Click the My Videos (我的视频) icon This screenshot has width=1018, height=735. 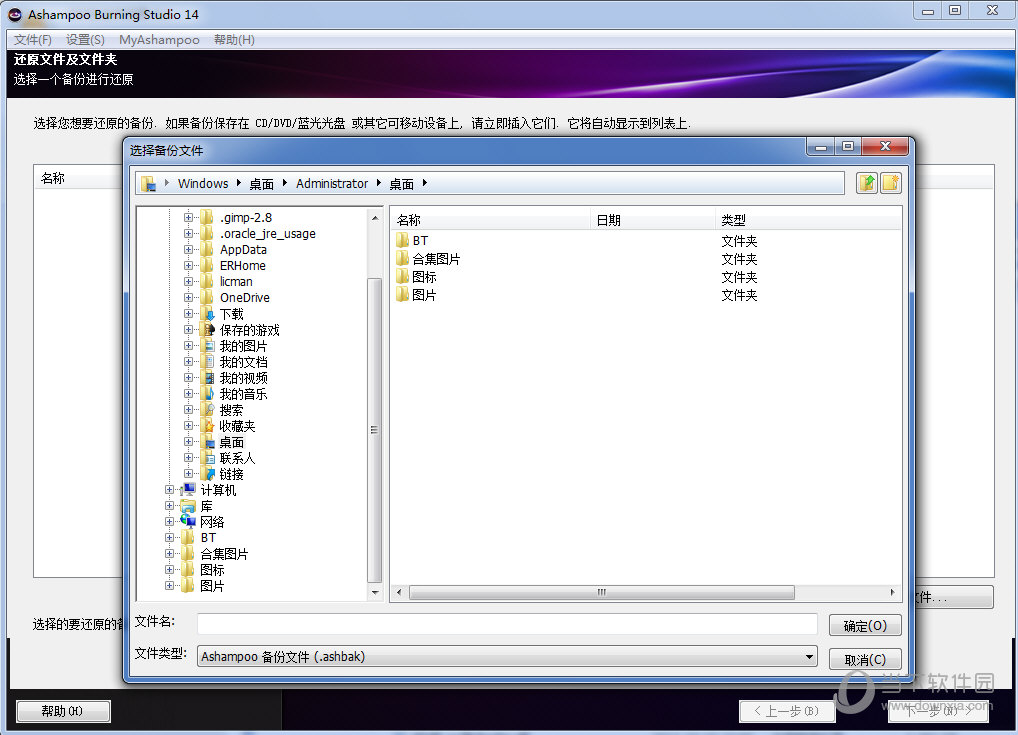pyautogui.click(x=207, y=378)
